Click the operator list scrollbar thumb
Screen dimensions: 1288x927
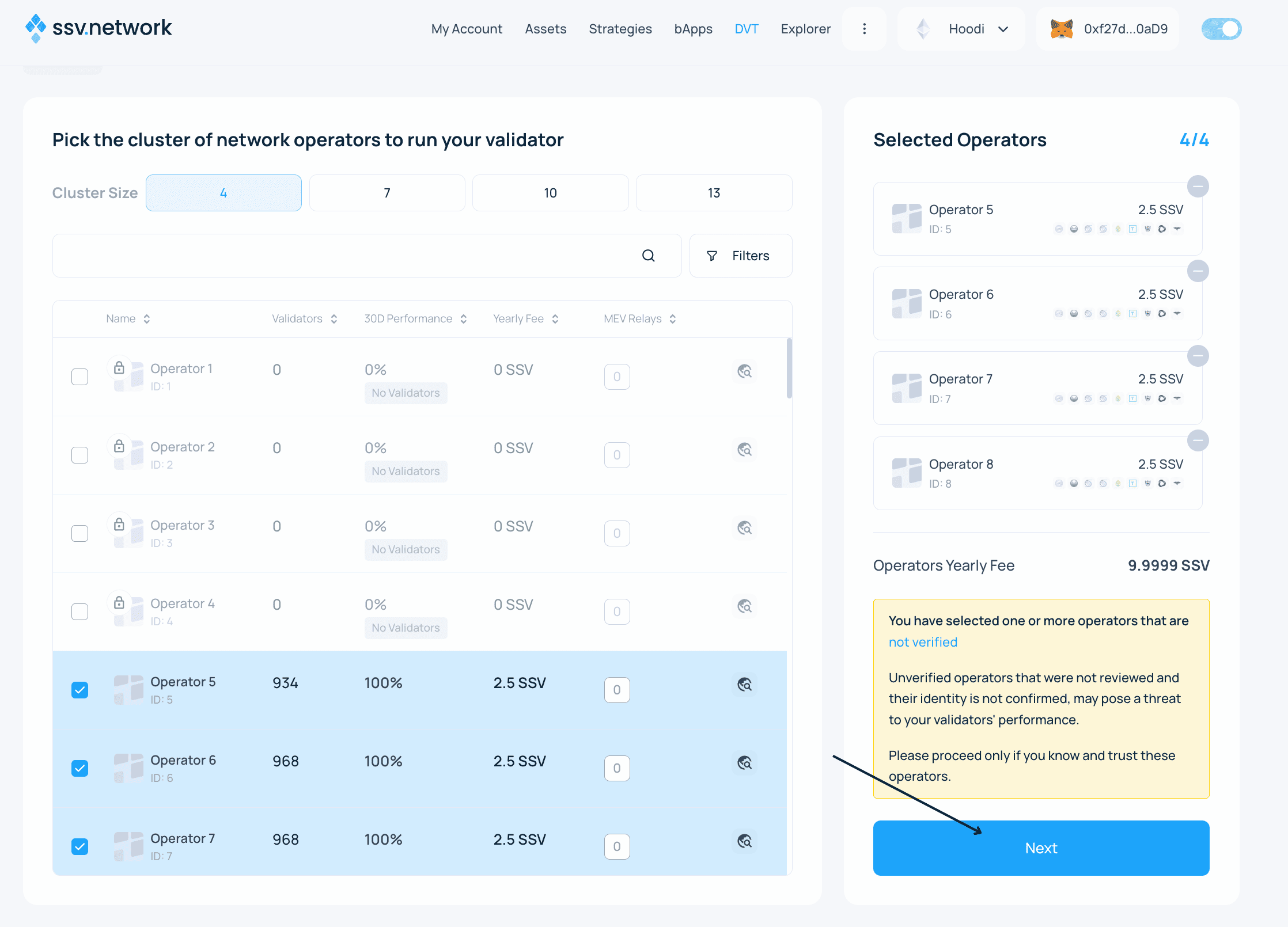pos(789,368)
